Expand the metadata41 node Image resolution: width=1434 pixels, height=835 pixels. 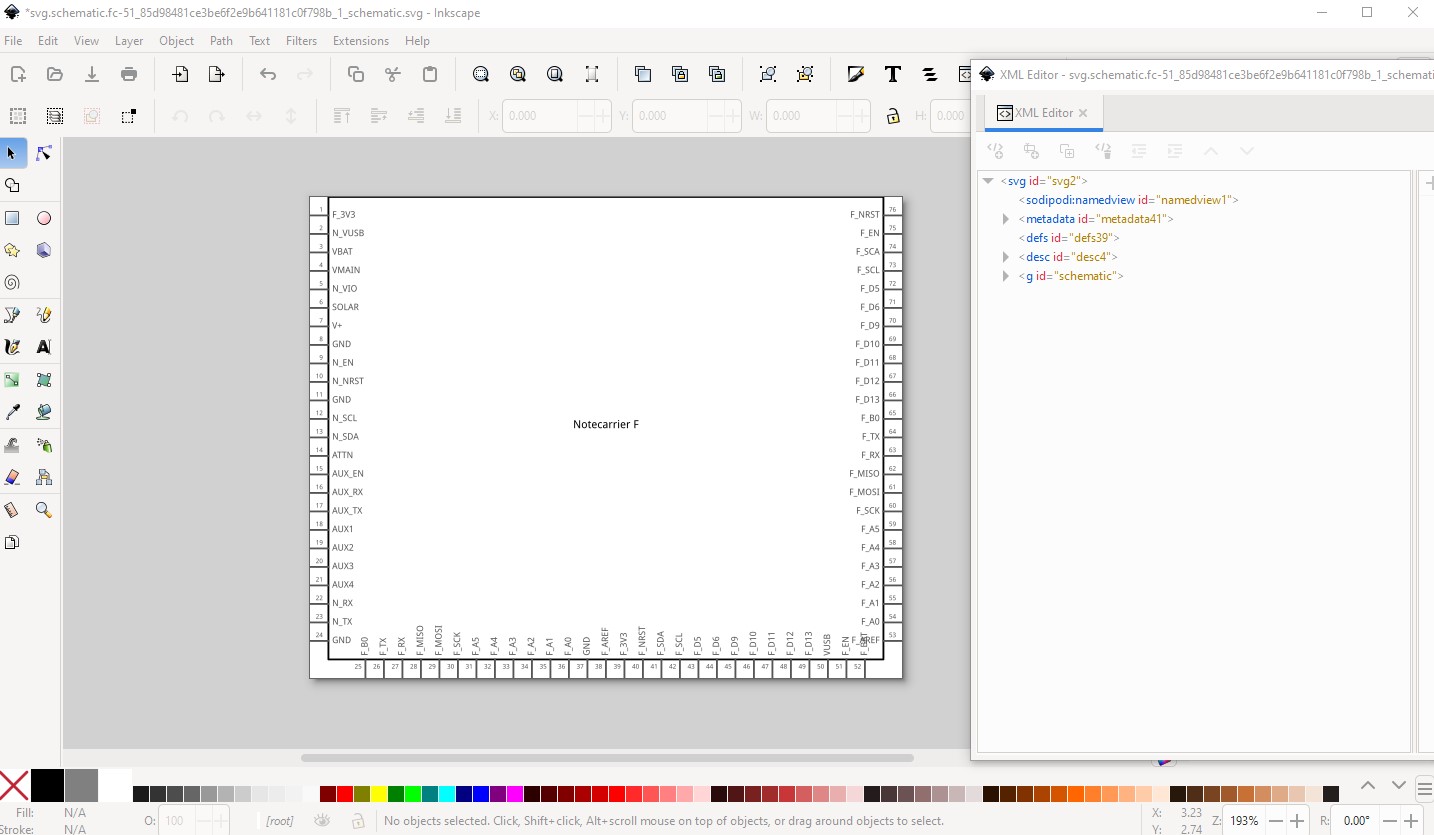coord(1006,219)
